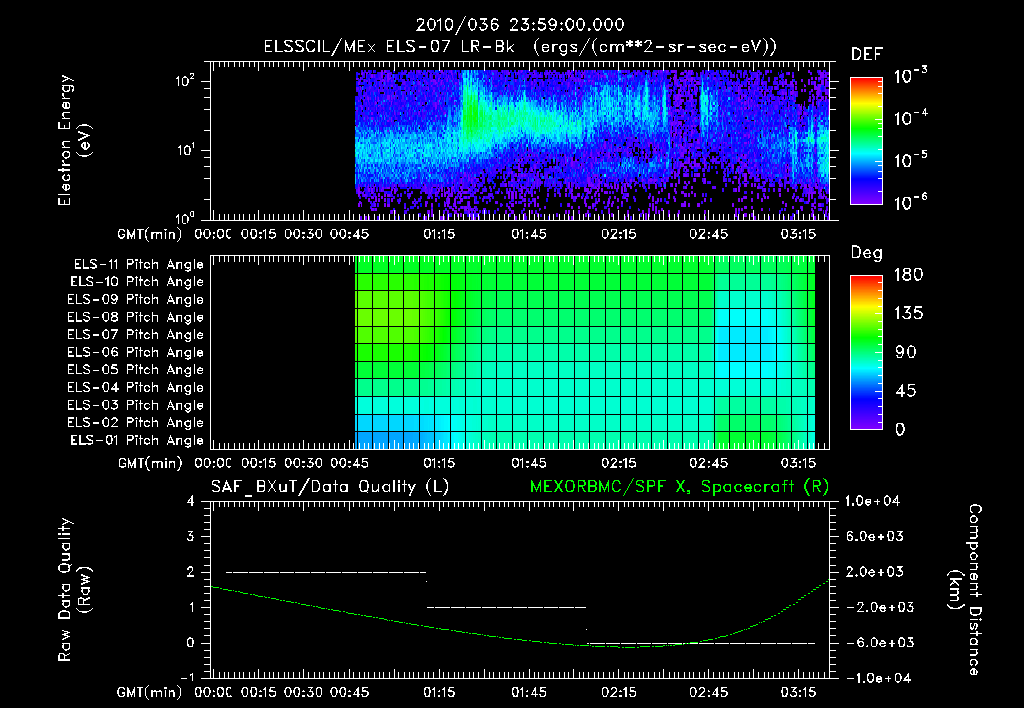This screenshot has width=1024, height=708.
Task: Click the GMT(min) label under the electron spectrogram
Action: click(x=150, y=234)
